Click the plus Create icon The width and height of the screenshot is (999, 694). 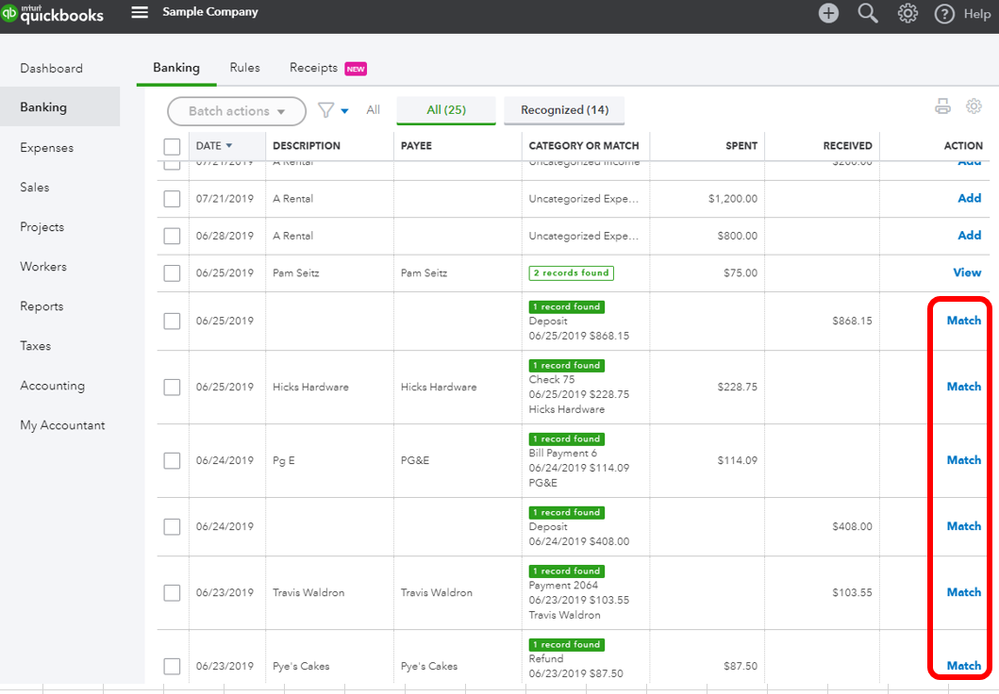(x=828, y=13)
